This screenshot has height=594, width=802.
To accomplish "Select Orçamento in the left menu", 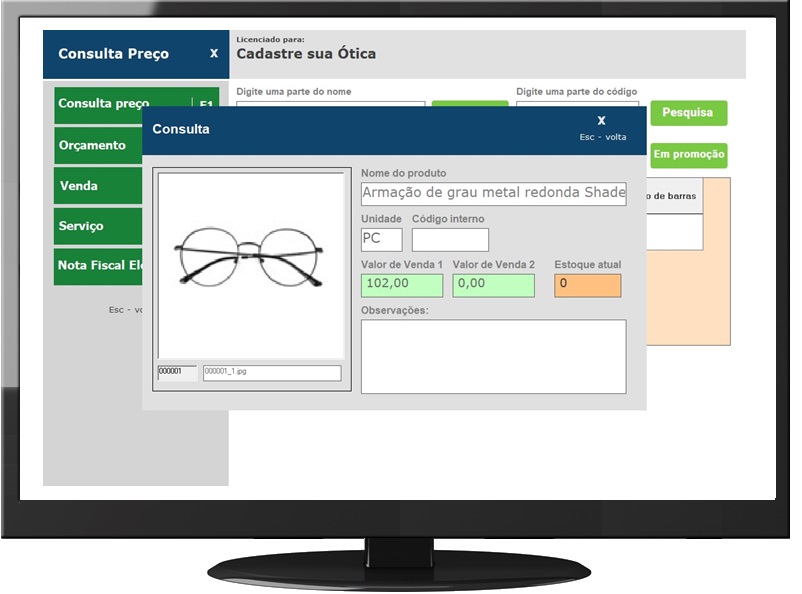I will (93, 145).
